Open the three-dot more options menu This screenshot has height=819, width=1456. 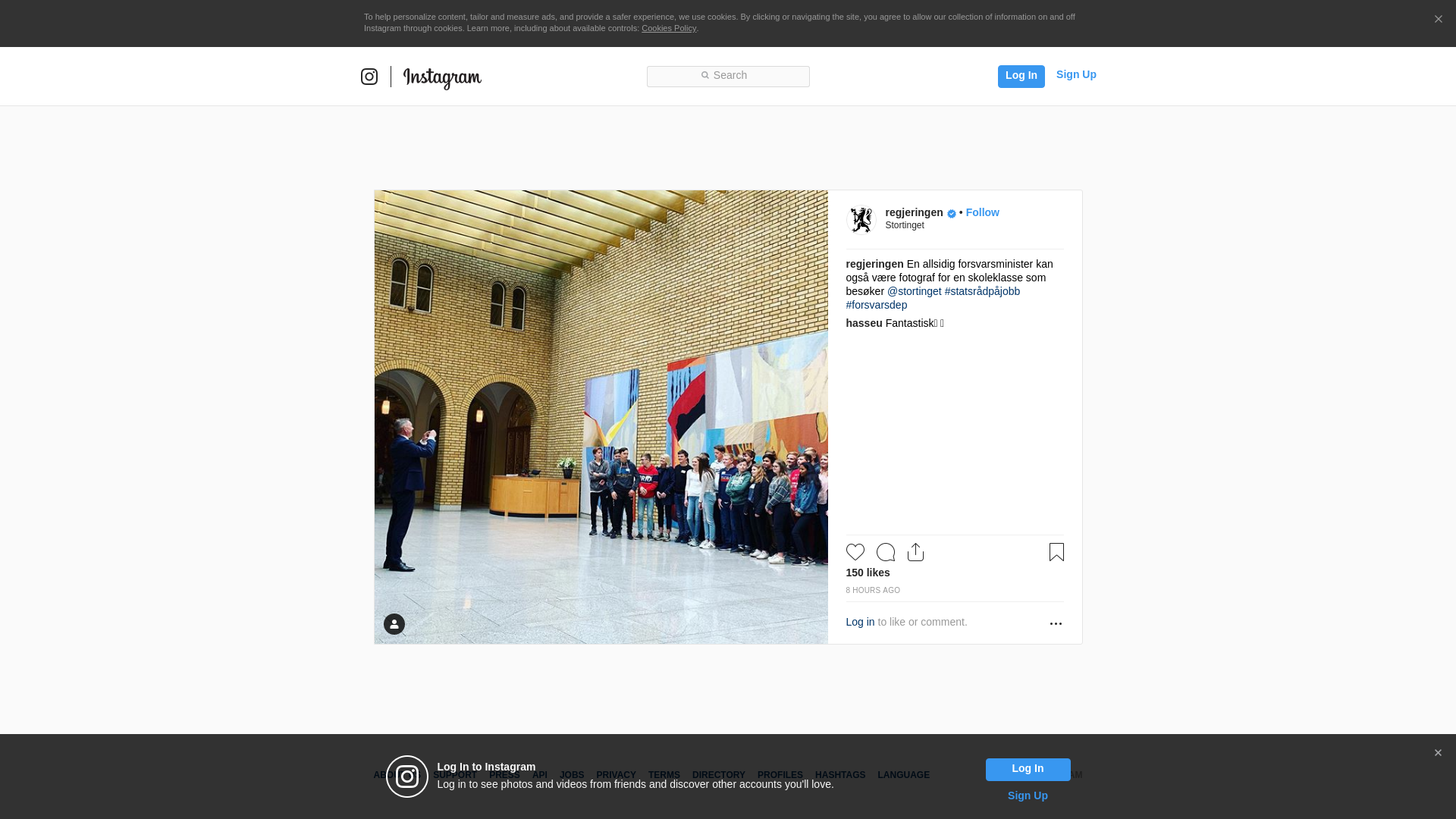[1056, 623]
